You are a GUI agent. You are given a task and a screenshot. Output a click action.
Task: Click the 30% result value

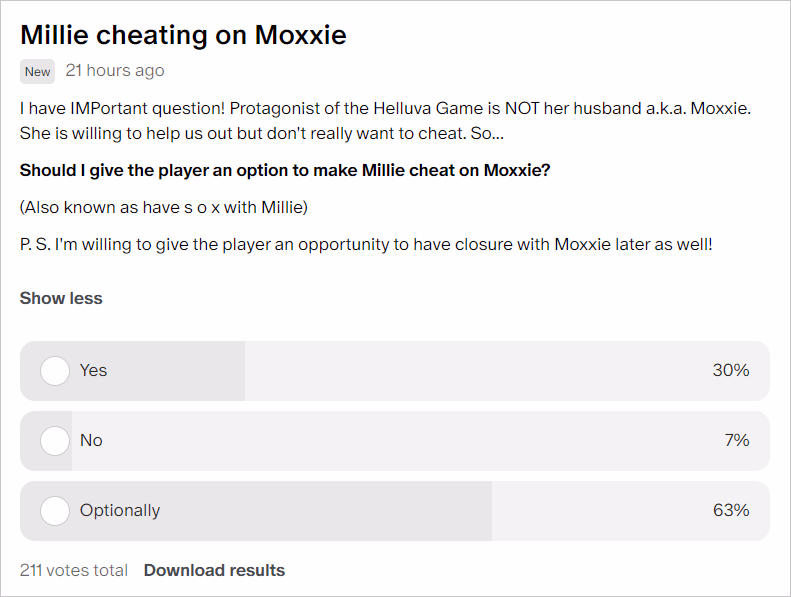coord(731,370)
